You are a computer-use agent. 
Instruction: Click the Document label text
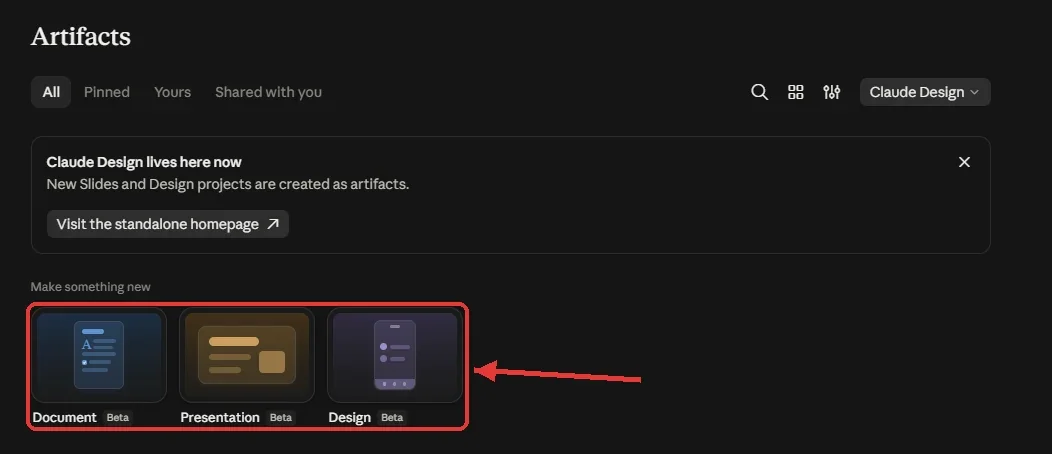(x=64, y=417)
